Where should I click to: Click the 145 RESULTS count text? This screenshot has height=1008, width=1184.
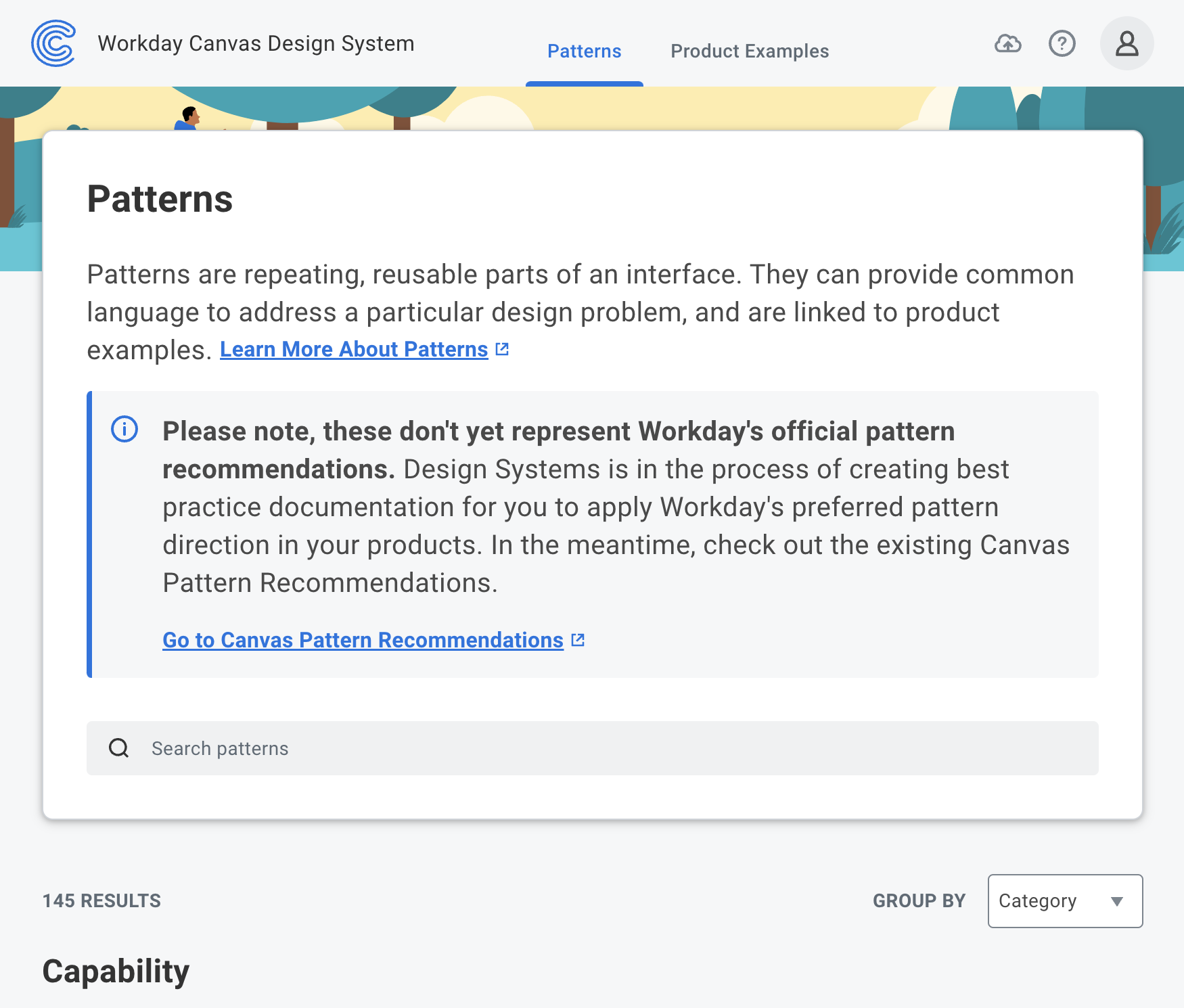click(x=101, y=901)
